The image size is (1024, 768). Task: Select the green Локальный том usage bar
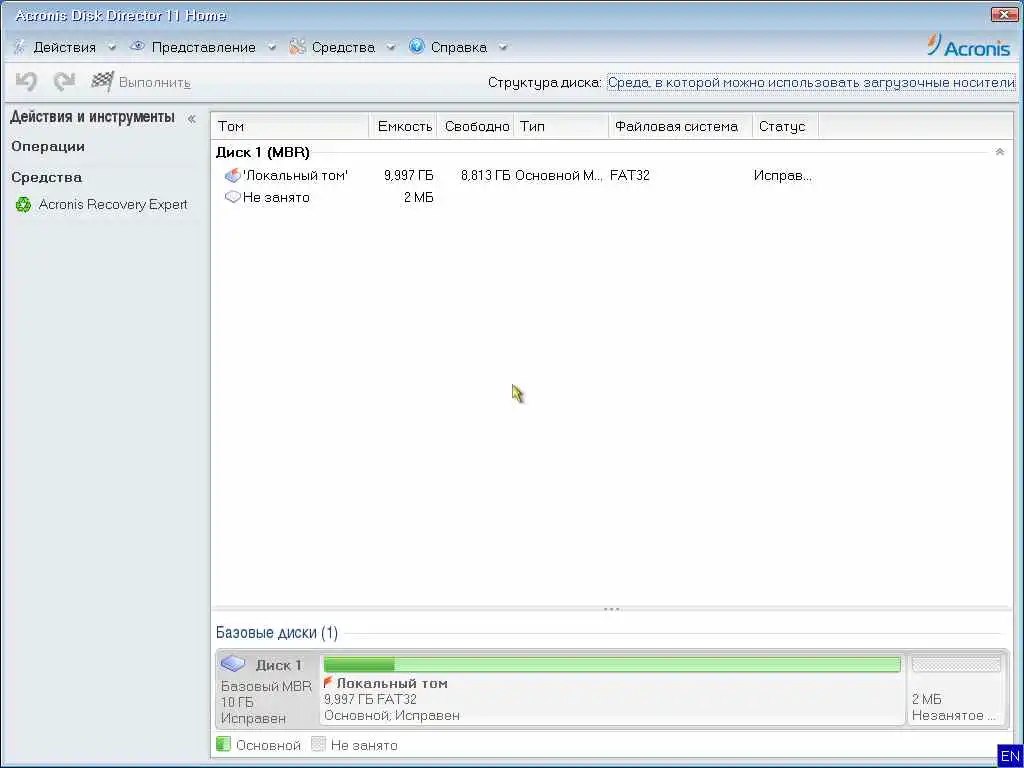pos(612,665)
